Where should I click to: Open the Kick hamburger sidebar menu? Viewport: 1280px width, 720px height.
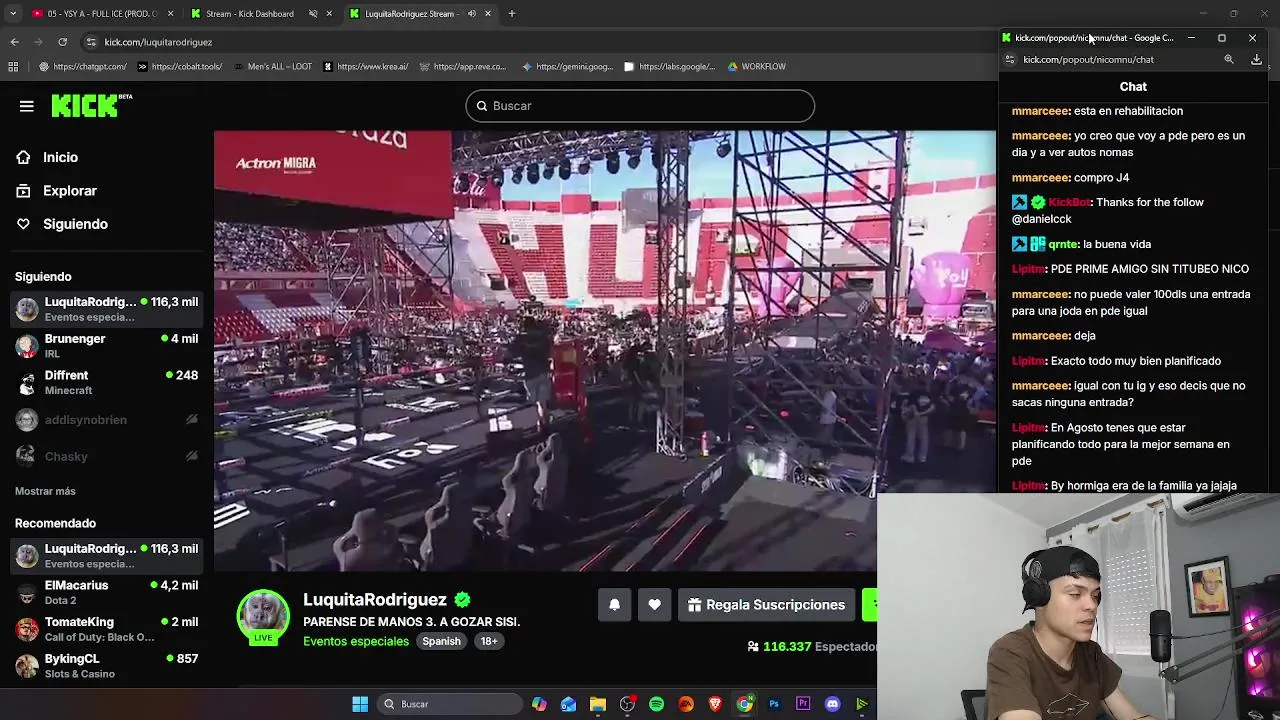[27, 106]
